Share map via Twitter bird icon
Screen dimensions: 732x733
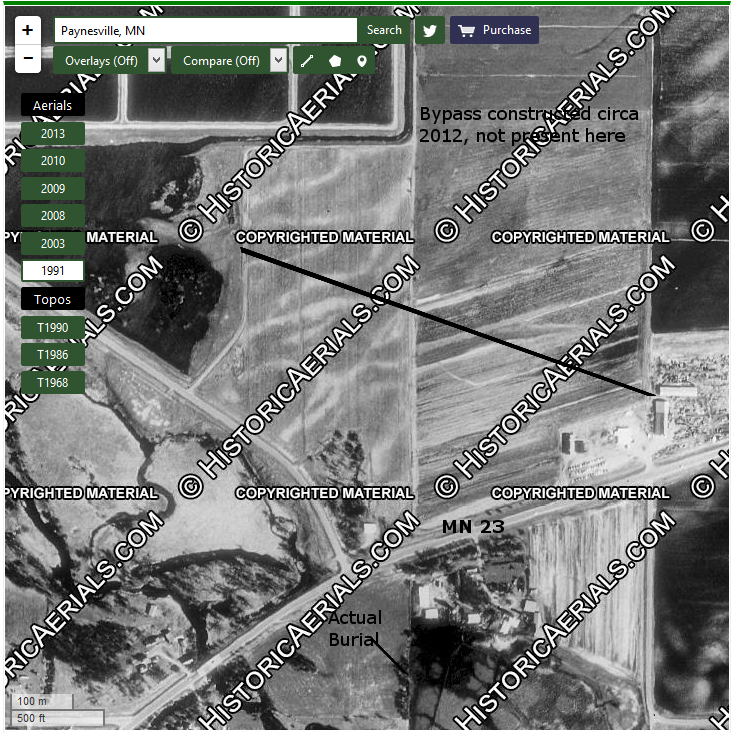pyautogui.click(x=430, y=30)
